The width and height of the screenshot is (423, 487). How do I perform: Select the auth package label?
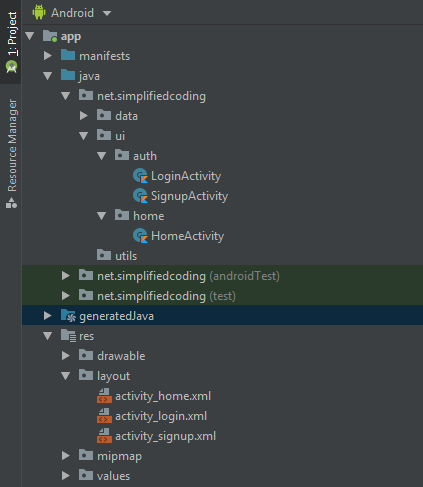click(145, 156)
